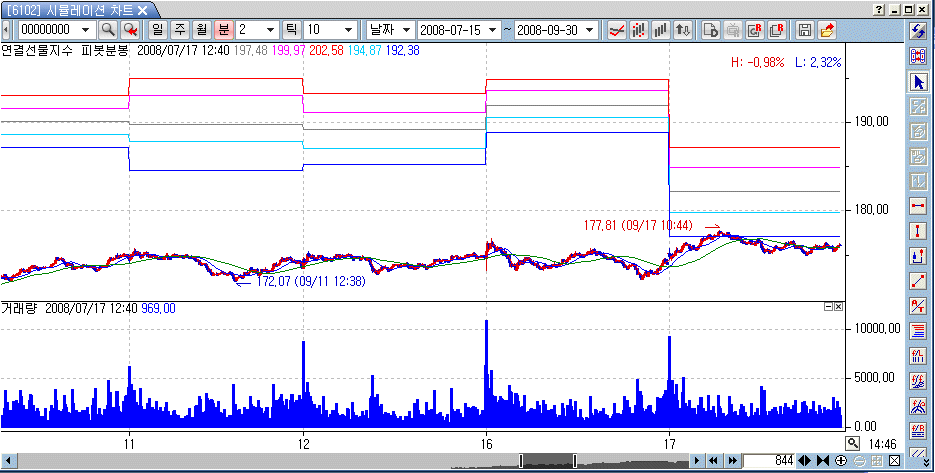Viewport: 935px width, 473px height.
Task: Toggle the 틱 (tick) period button
Action: [x=293, y=29]
